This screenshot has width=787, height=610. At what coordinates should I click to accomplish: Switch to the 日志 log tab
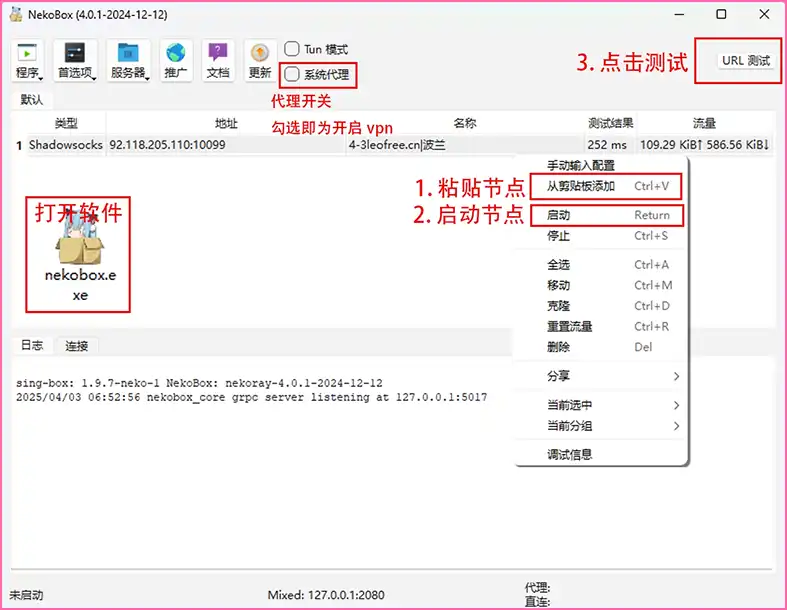[32, 345]
